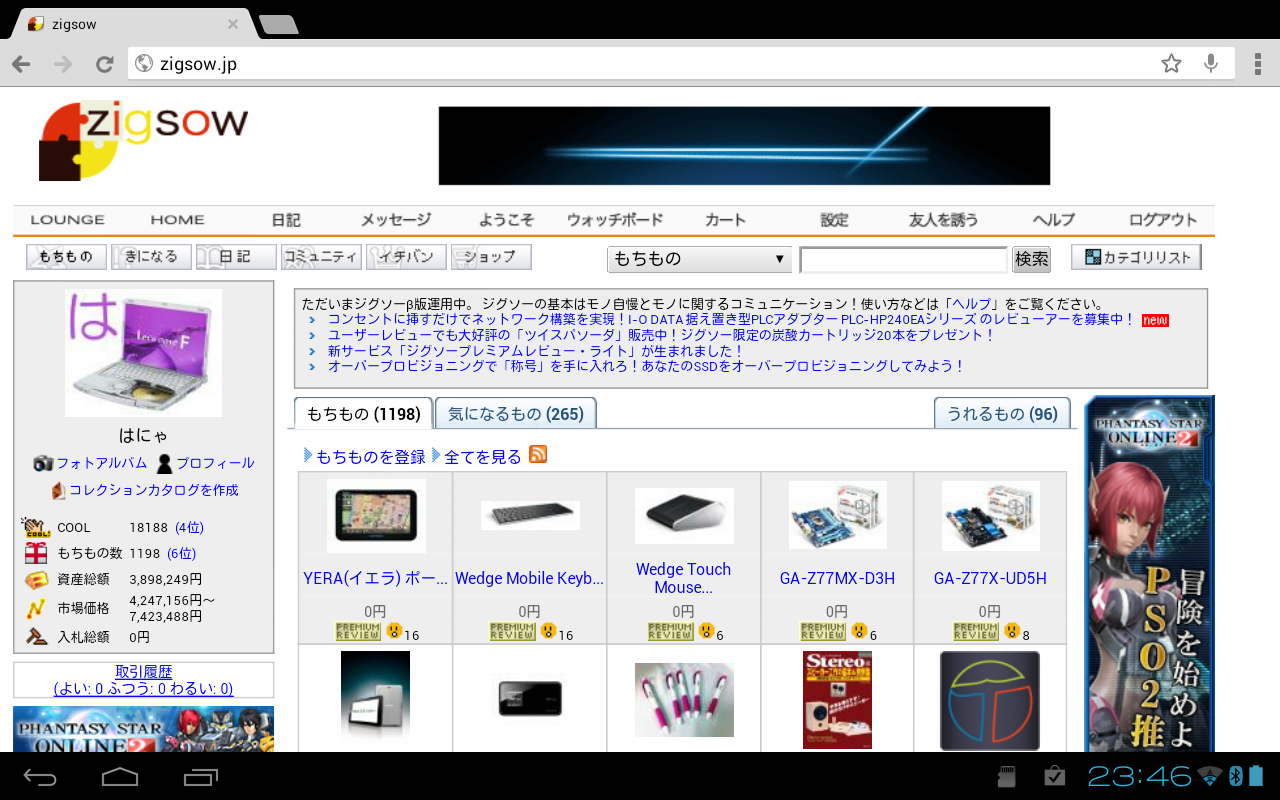Click the イチバン sub-navigation button

point(406,257)
